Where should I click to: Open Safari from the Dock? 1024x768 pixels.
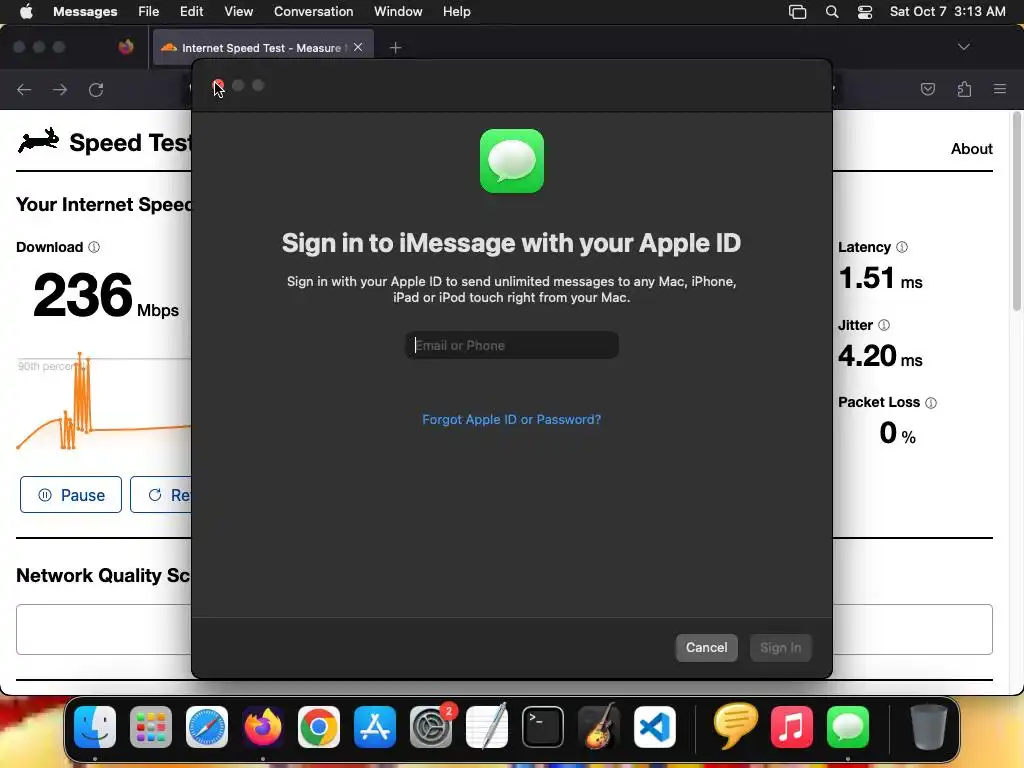click(207, 727)
